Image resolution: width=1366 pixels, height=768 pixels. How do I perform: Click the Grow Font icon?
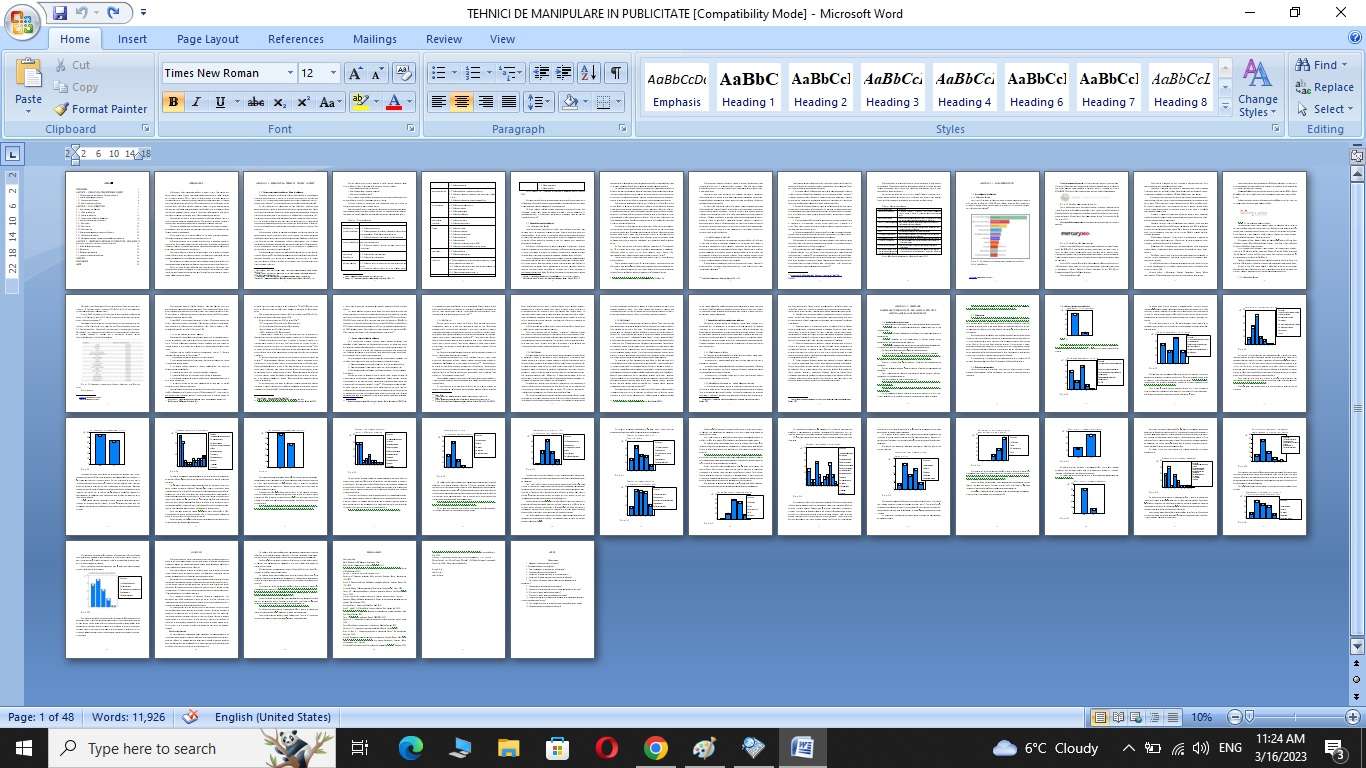point(355,73)
